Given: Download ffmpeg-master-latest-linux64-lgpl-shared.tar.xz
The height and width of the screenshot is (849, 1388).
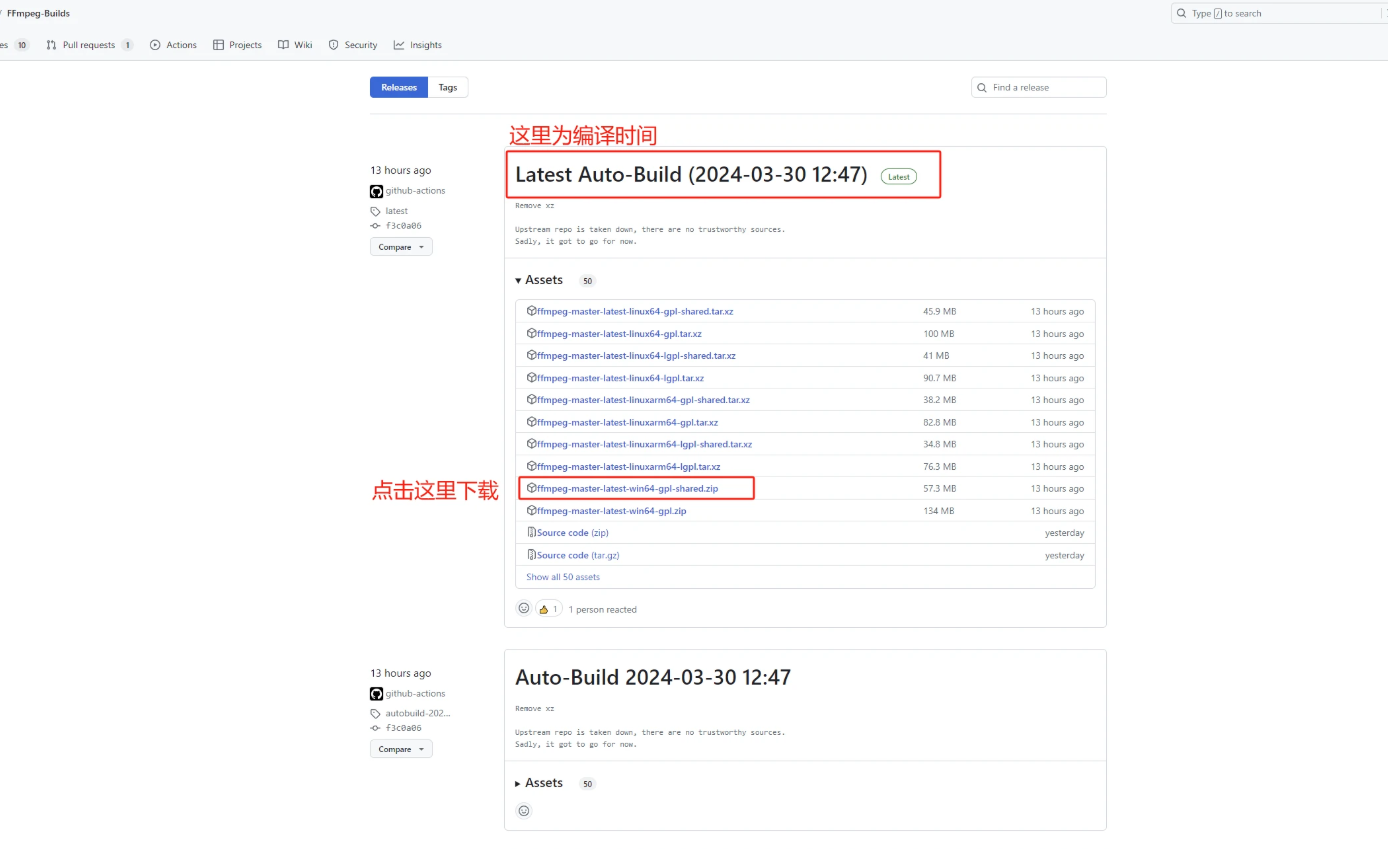Looking at the screenshot, I should 636,356.
